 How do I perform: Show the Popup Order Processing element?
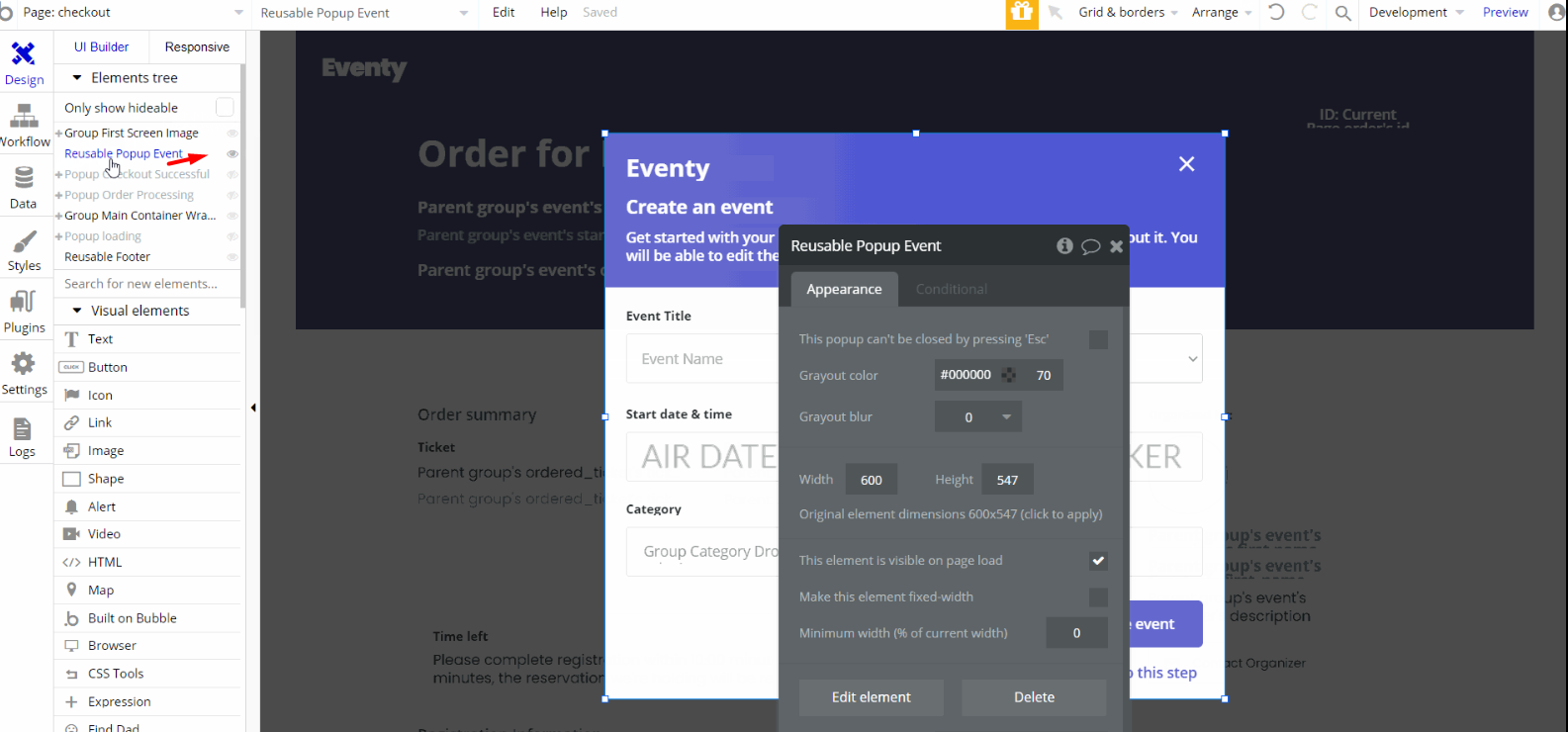[x=232, y=195]
